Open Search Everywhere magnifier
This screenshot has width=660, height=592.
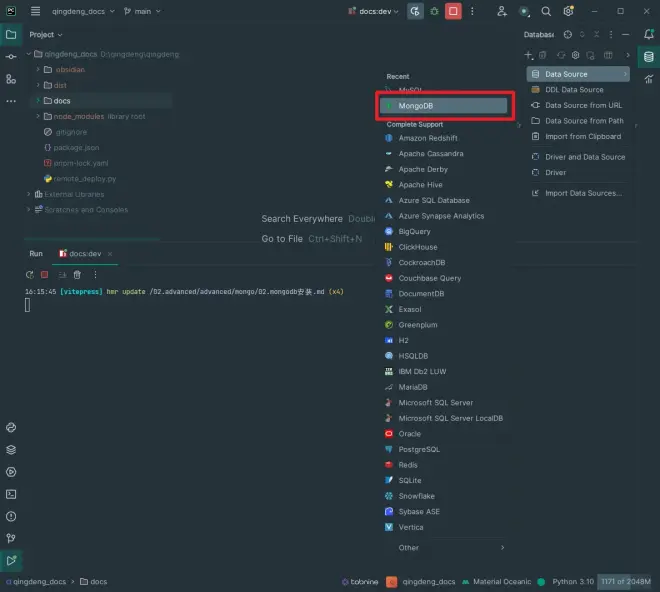[546, 11]
